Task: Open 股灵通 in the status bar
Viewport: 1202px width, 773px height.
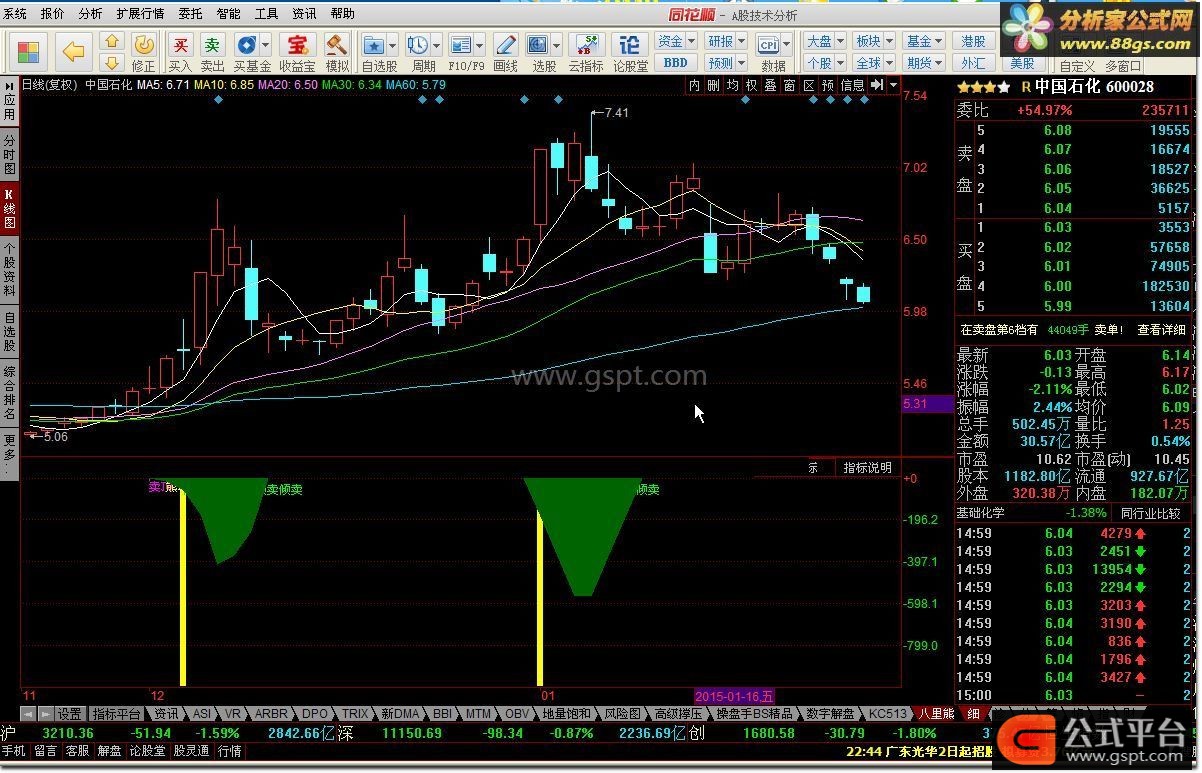Action: pos(191,750)
